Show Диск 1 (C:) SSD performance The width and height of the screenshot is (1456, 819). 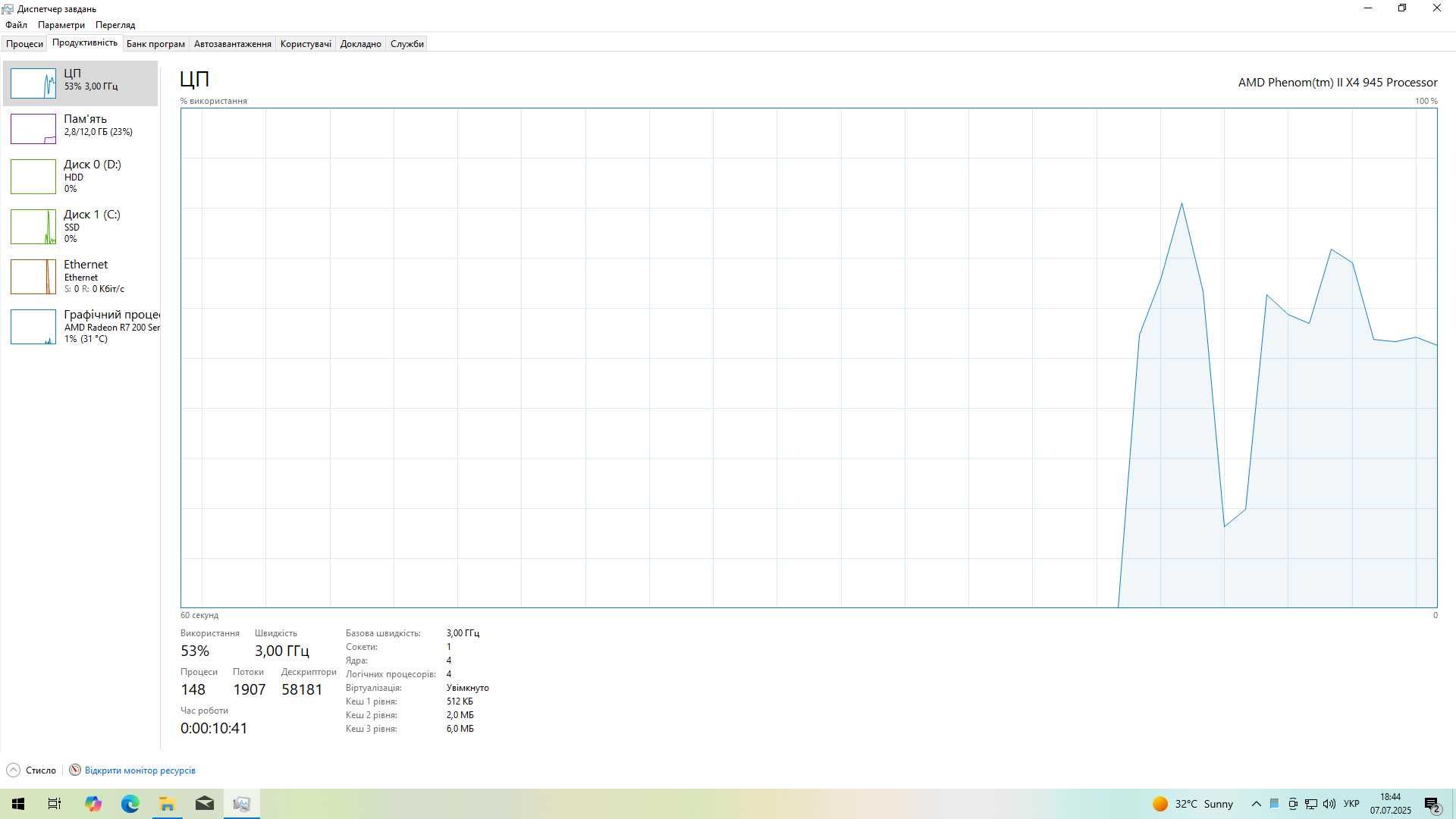80,226
